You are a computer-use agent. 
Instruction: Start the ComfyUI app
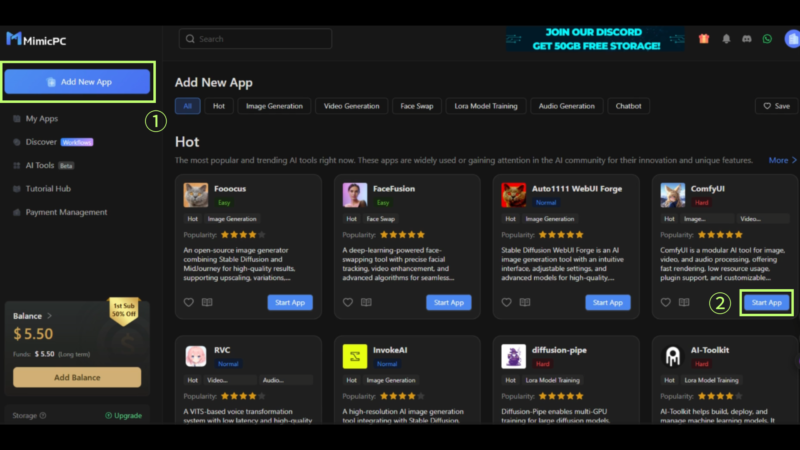pos(766,303)
